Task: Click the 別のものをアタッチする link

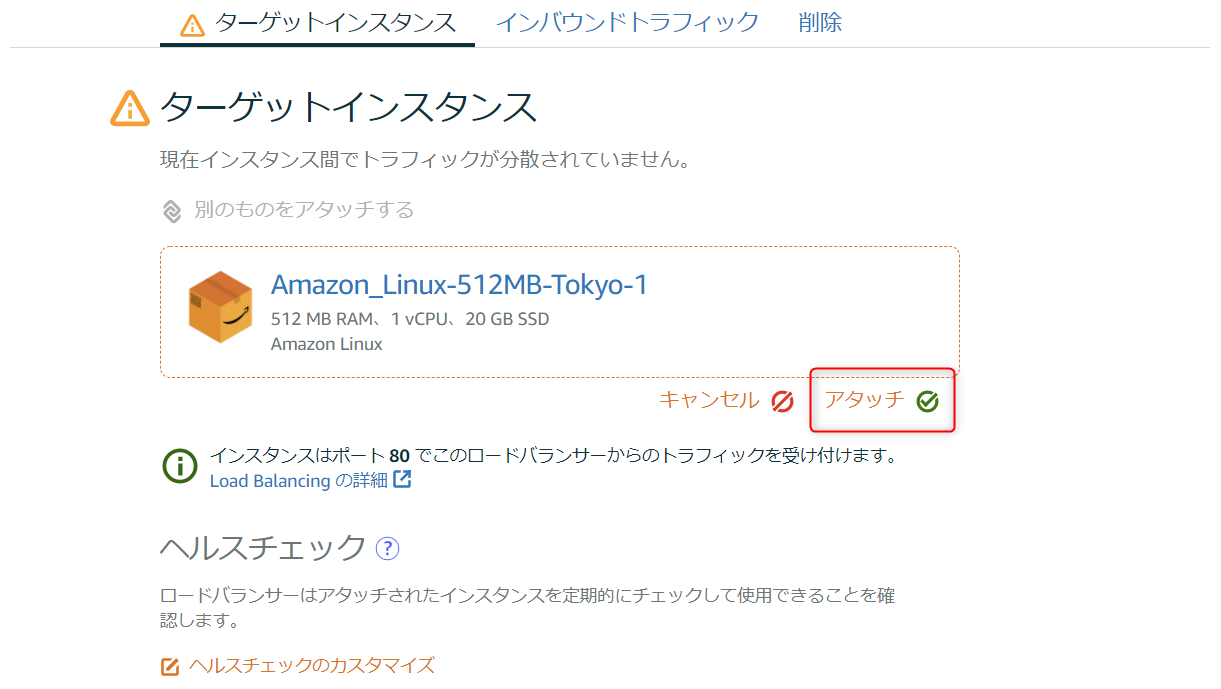Action: tap(304, 210)
